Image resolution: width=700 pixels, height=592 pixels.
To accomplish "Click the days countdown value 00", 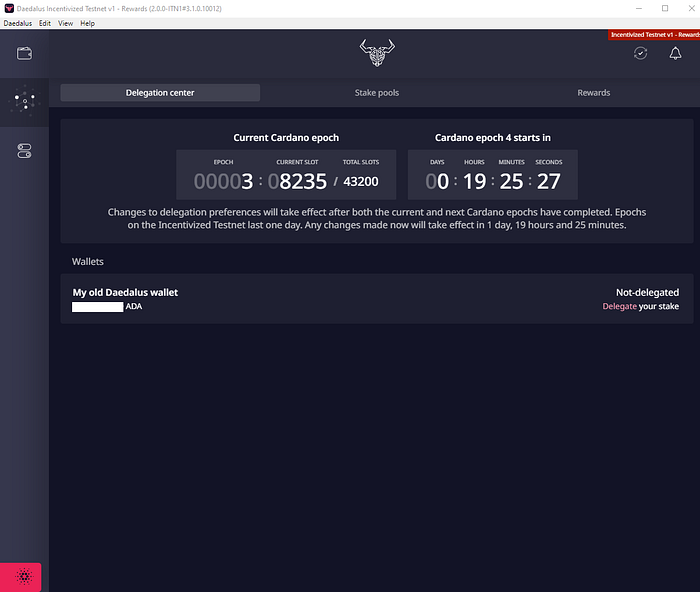I will click(437, 181).
